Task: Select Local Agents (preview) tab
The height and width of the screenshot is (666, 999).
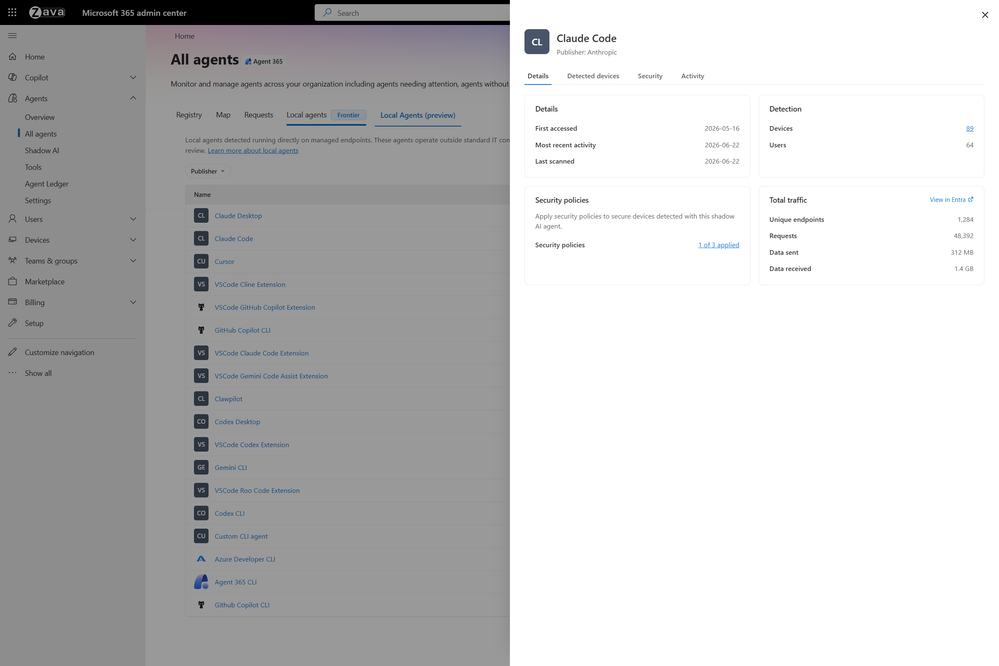Action: pos(418,115)
